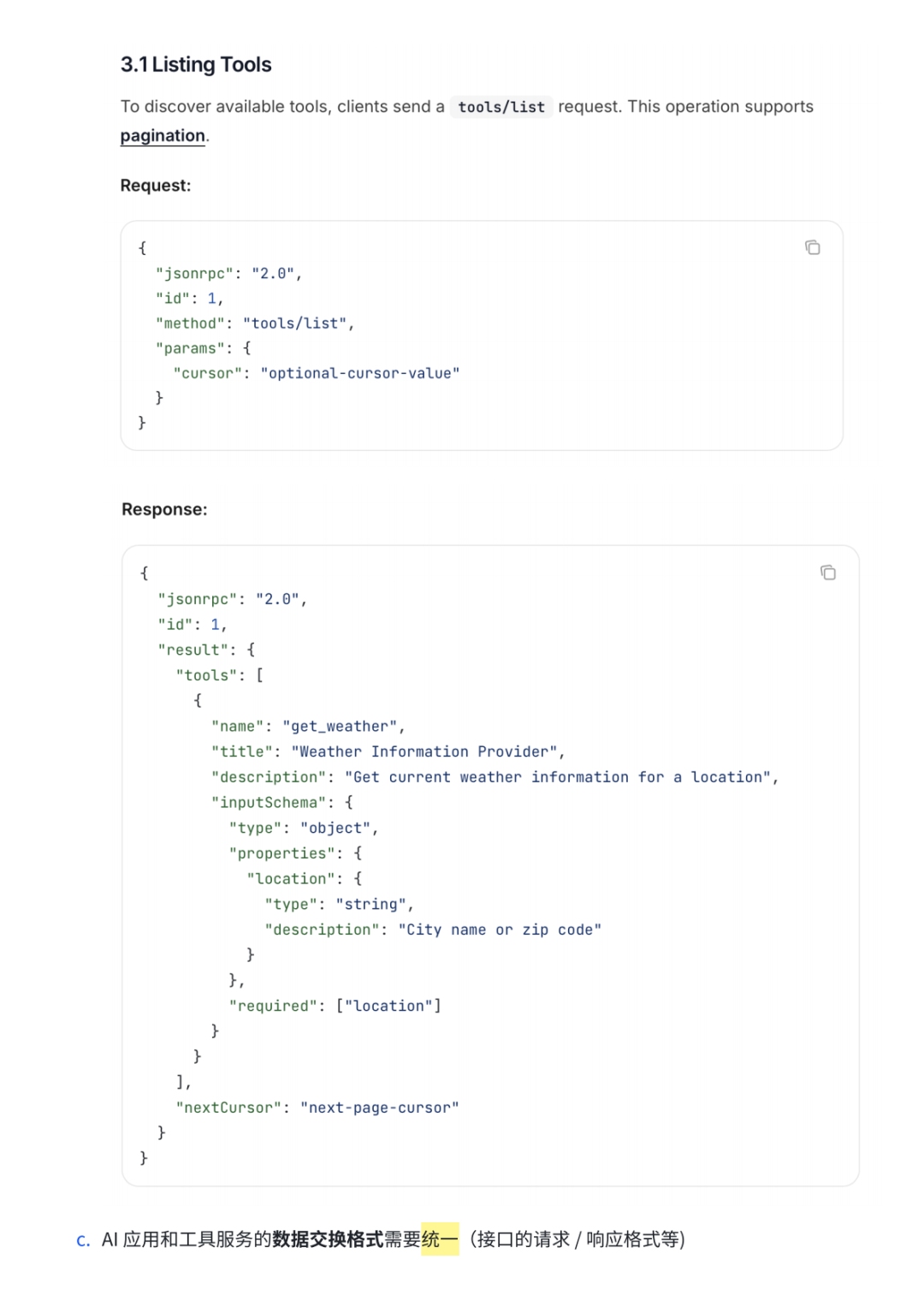The image size is (924, 1307).
Task: Click the "Weather Information Provider" title value
Action: pos(424,752)
